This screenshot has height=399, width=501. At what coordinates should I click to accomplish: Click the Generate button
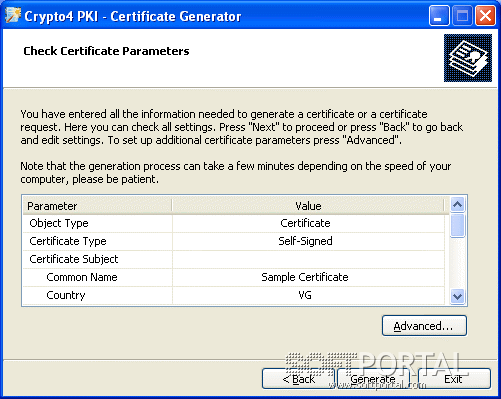point(373,379)
